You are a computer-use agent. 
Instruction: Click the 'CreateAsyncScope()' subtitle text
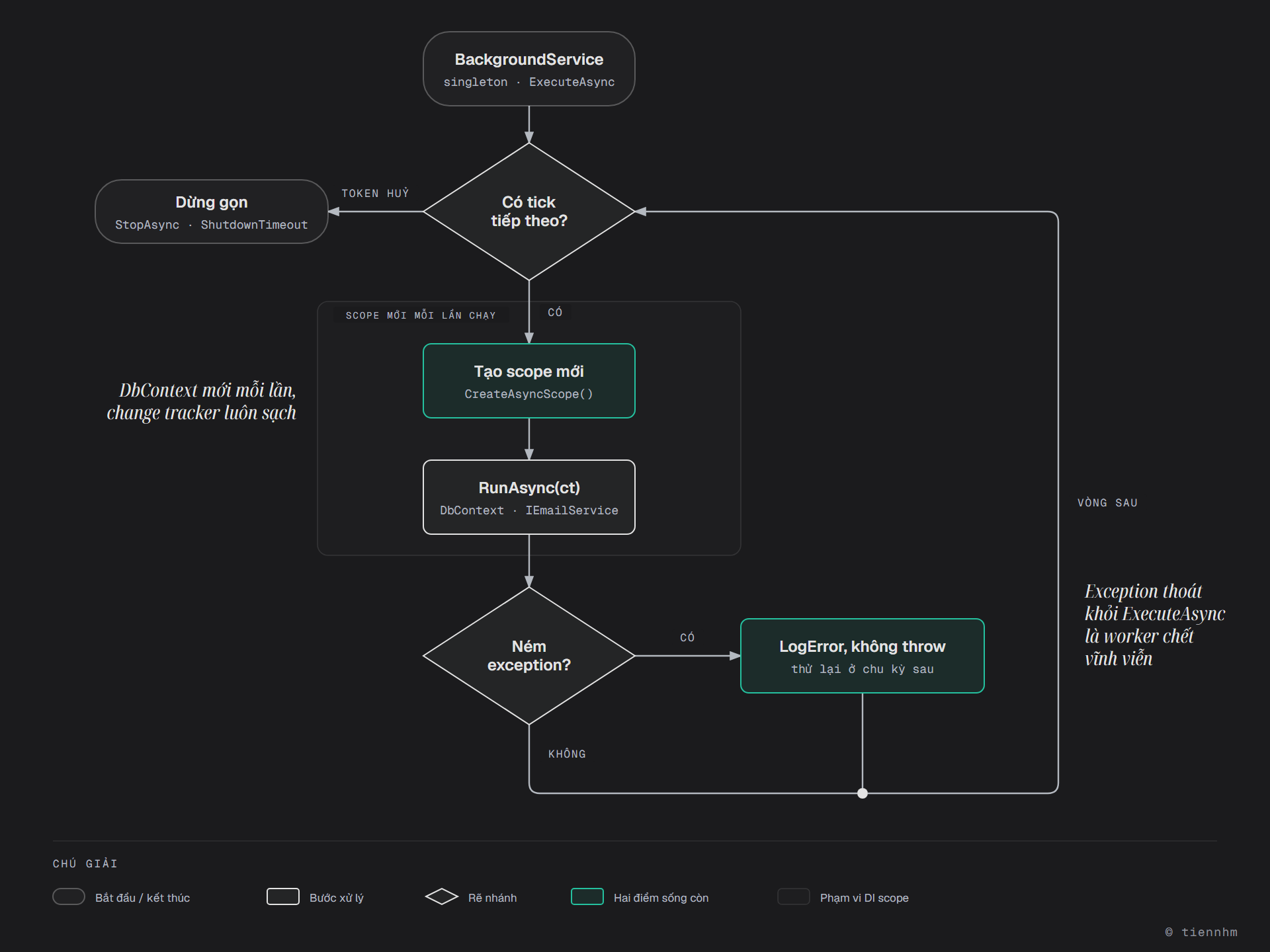(x=529, y=394)
